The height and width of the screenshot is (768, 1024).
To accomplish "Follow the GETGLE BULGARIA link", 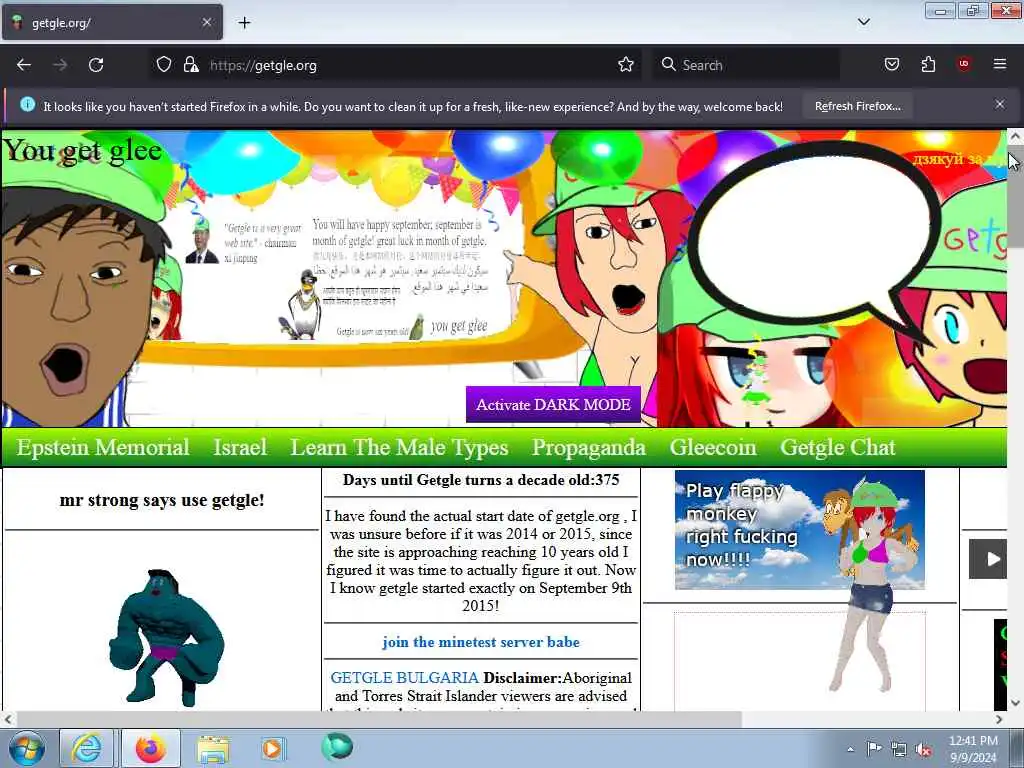I will (404, 678).
